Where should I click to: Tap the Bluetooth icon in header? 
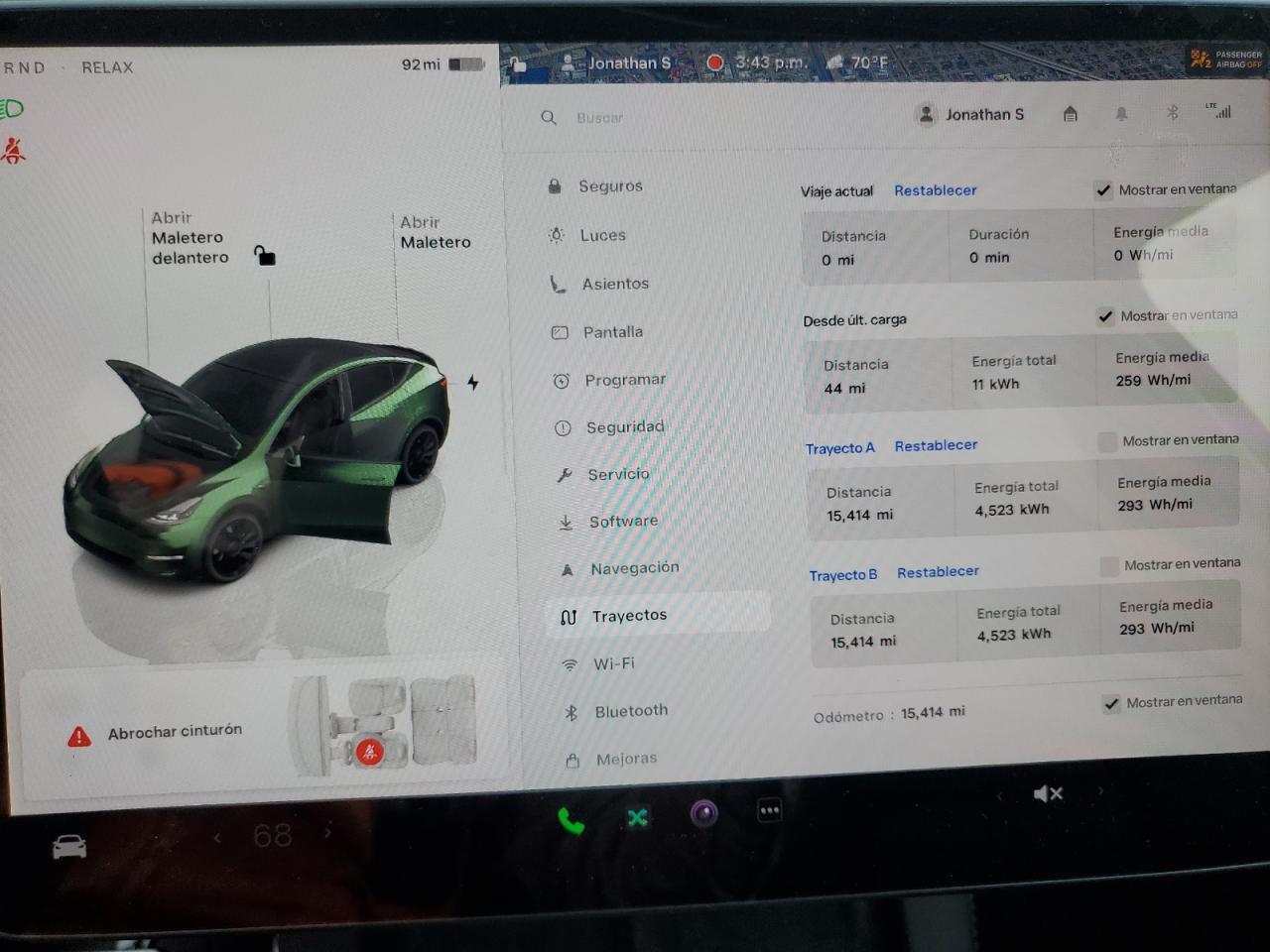1172,113
